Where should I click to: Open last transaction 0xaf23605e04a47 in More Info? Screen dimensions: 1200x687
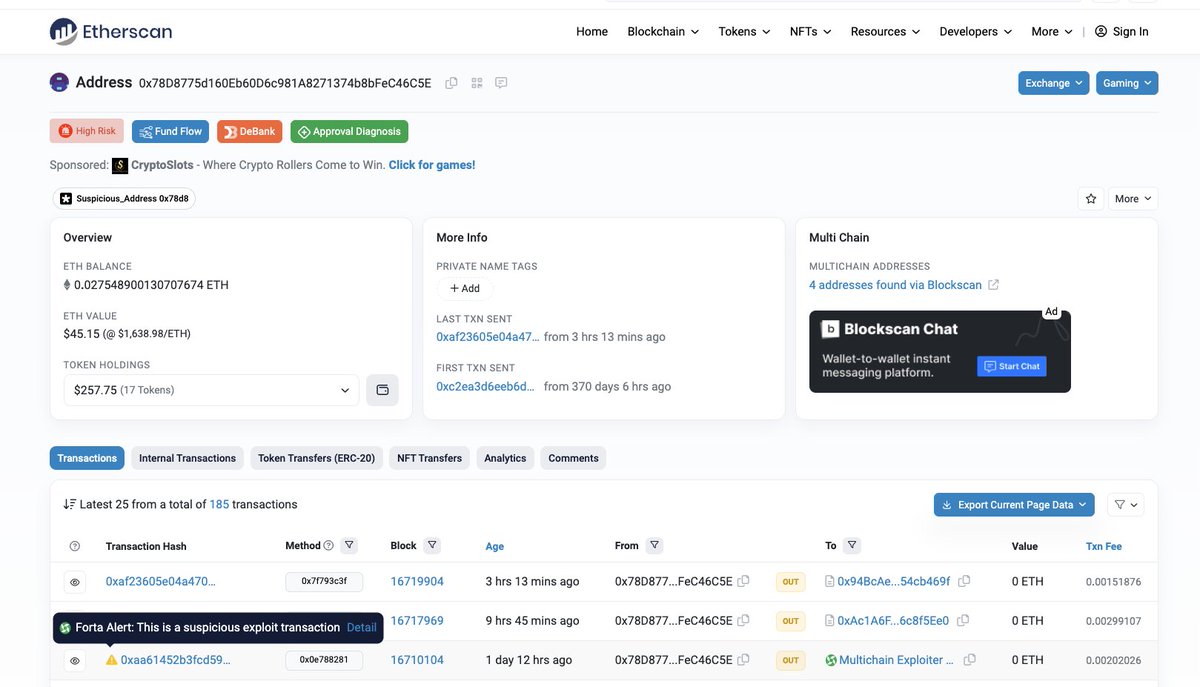coord(488,337)
